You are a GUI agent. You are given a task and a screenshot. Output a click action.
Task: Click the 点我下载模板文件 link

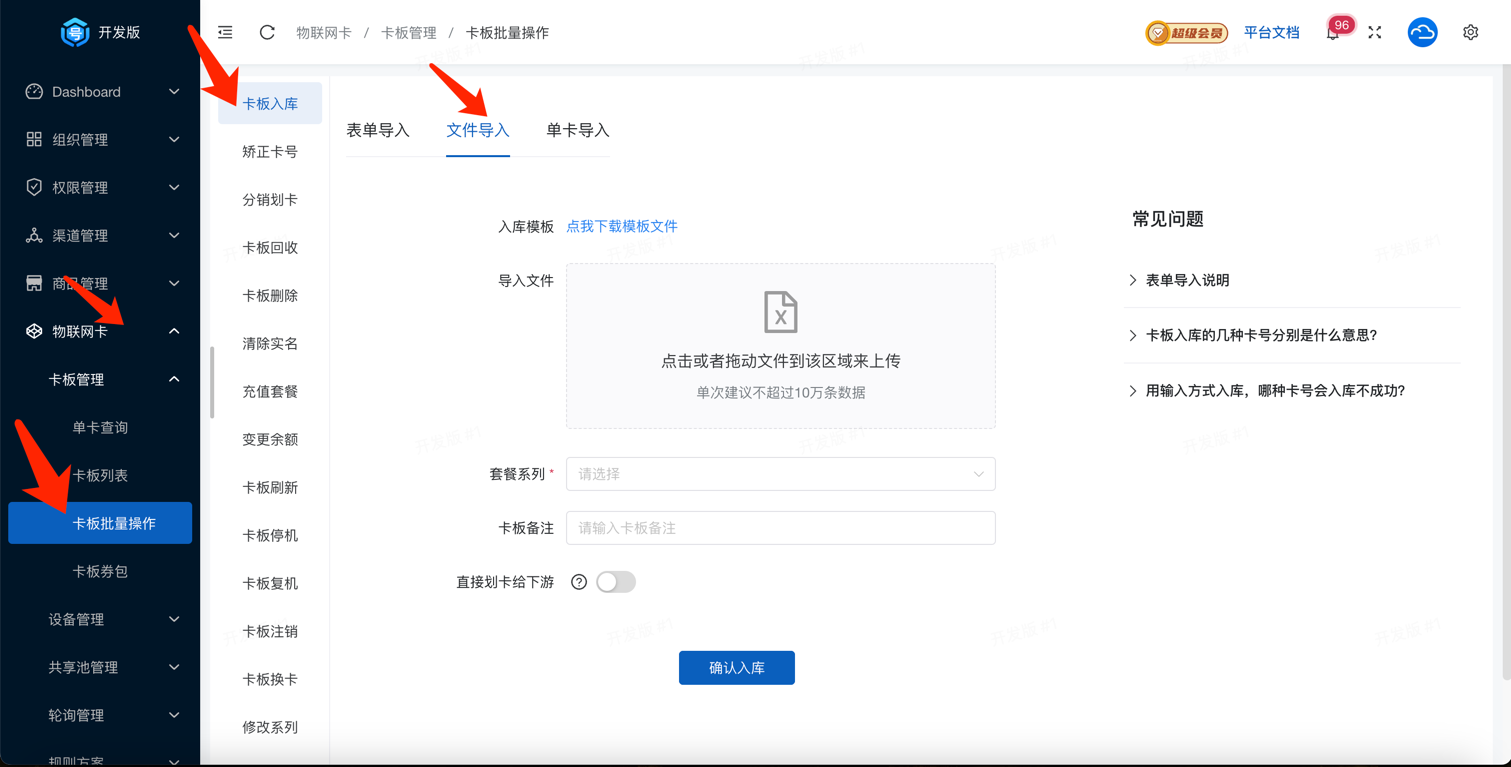point(621,226)
